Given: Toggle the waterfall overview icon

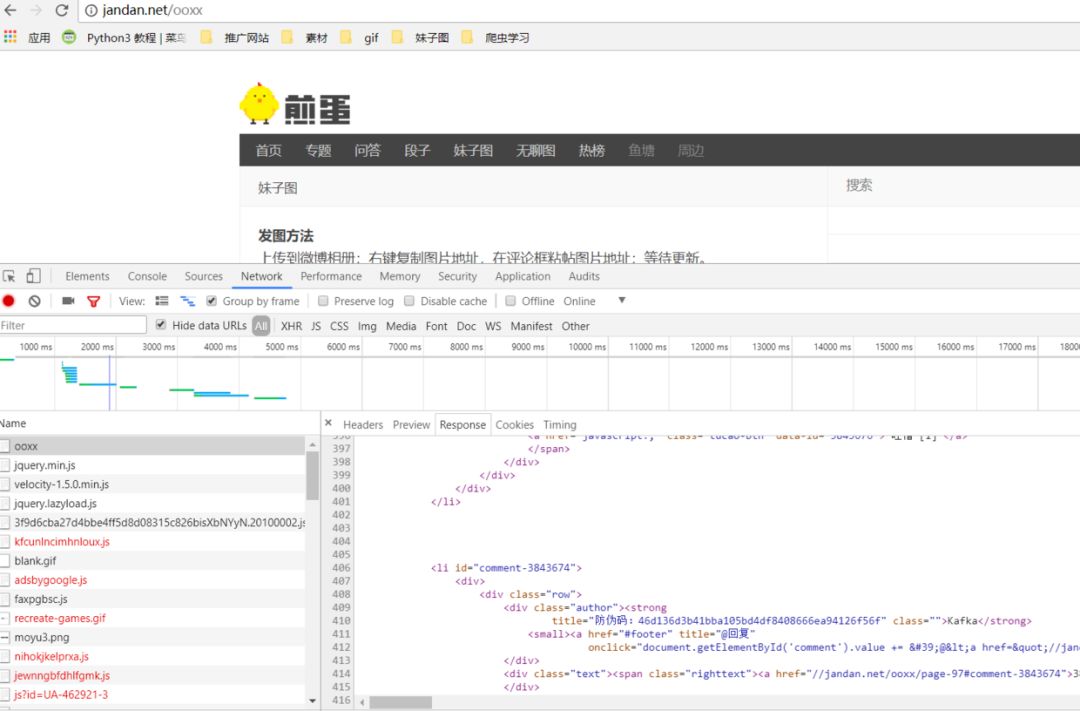Looking at the screenshot, I should [187, 301].
